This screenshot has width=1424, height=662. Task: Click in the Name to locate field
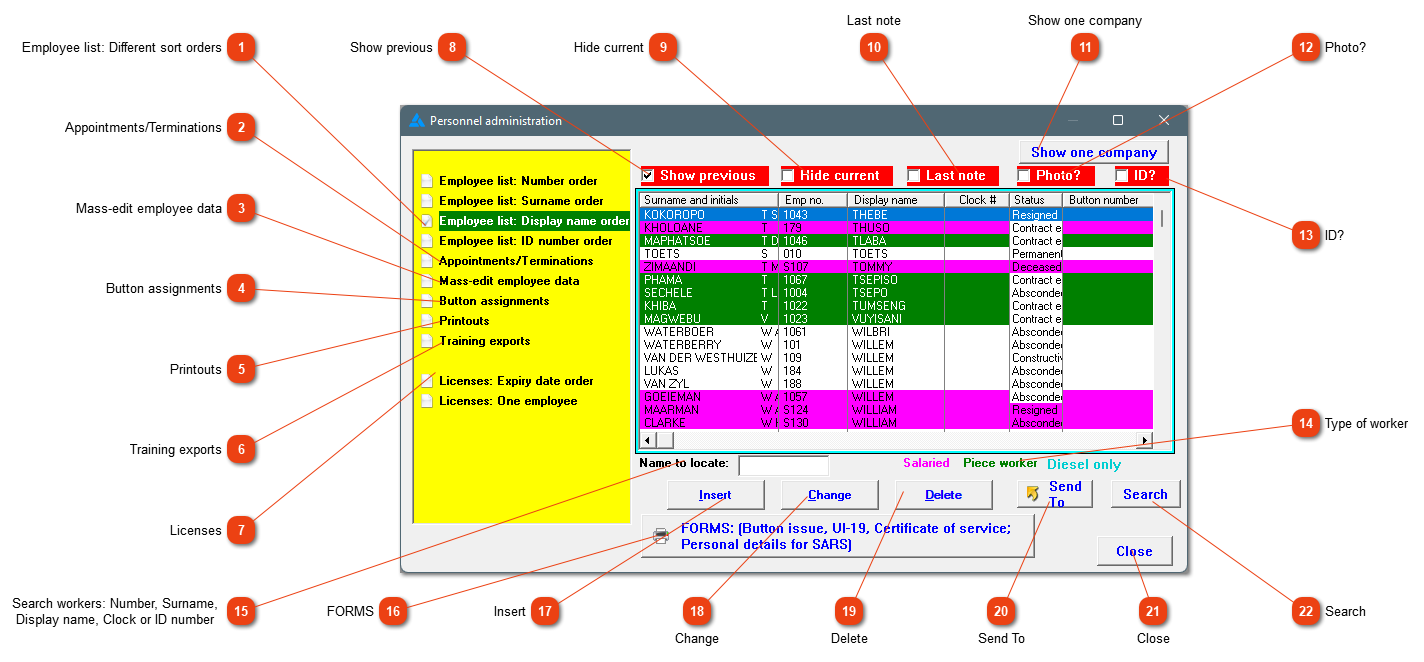point(783,465)
